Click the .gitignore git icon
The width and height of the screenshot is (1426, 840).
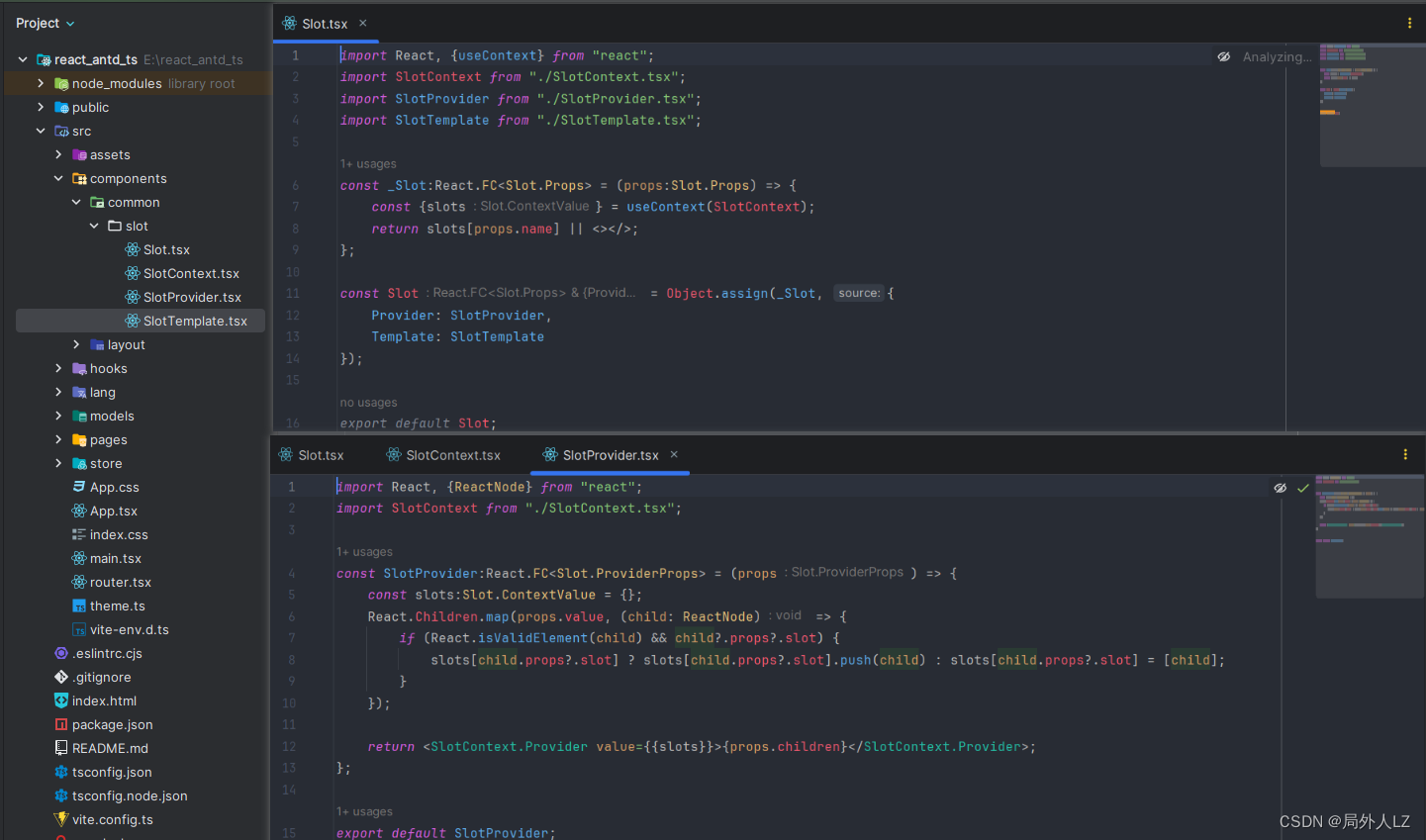[x=61, y=677]
